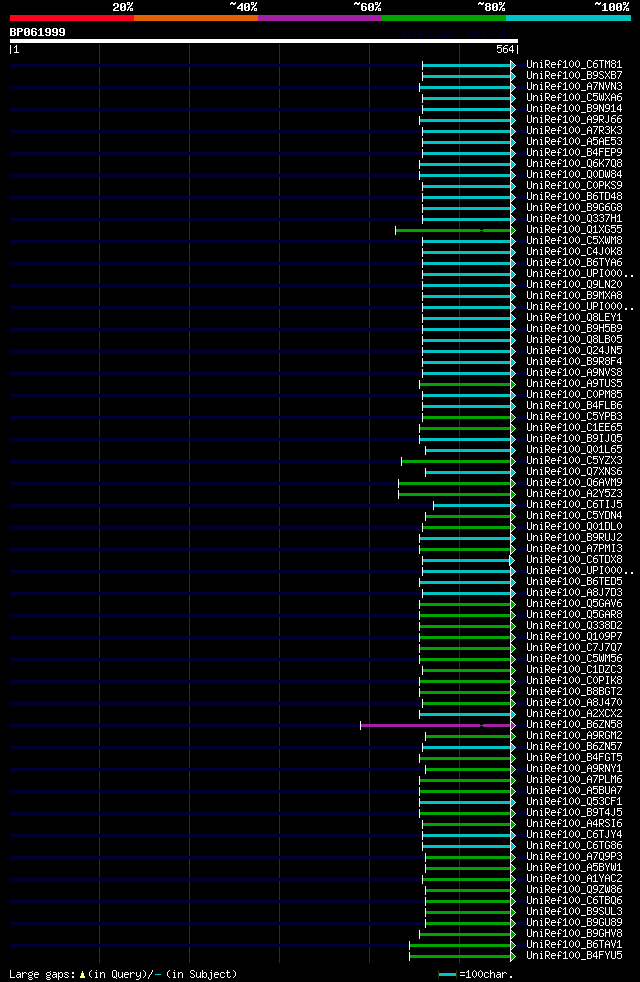Open hit UniRef100_A7NVN3
The image size is (640, 982).
tap(574, 86)
